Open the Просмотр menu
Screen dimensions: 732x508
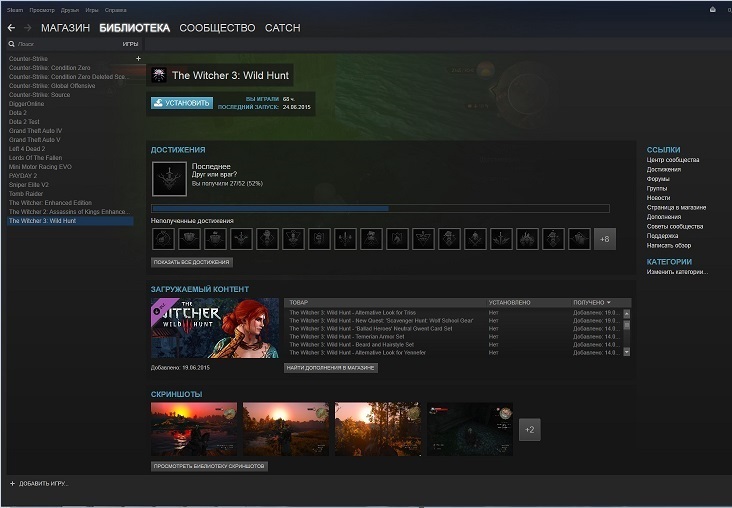[x=42, y=10]
